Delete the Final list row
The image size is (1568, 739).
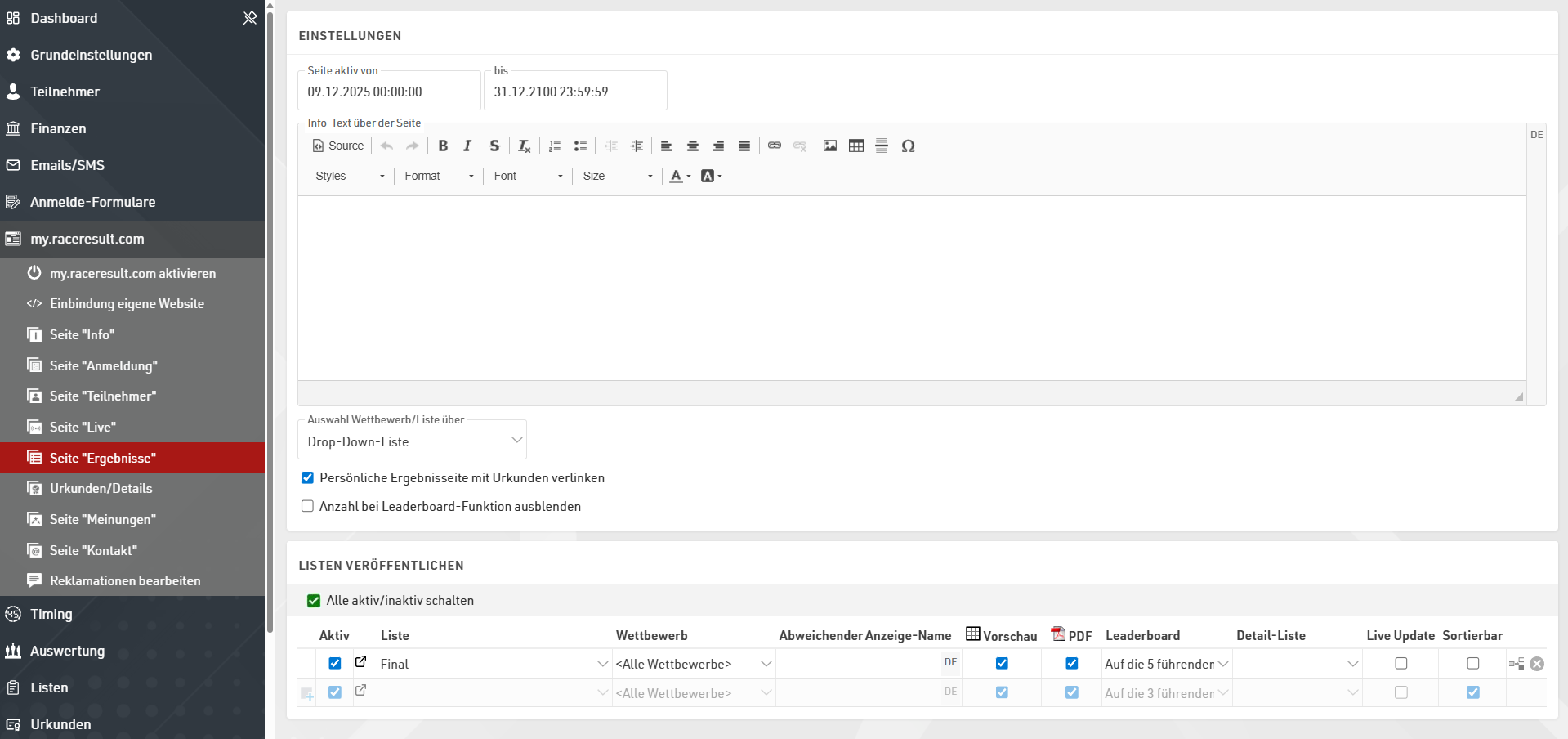coord(1537,664)
